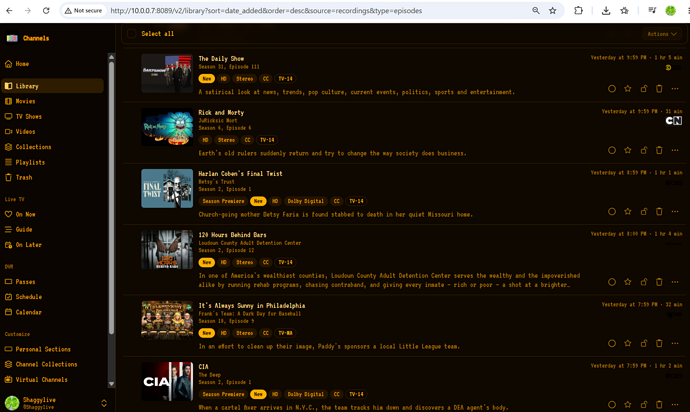Open browser downloads icon
Screen dimensions: 690x412
(x=606, y=11)
